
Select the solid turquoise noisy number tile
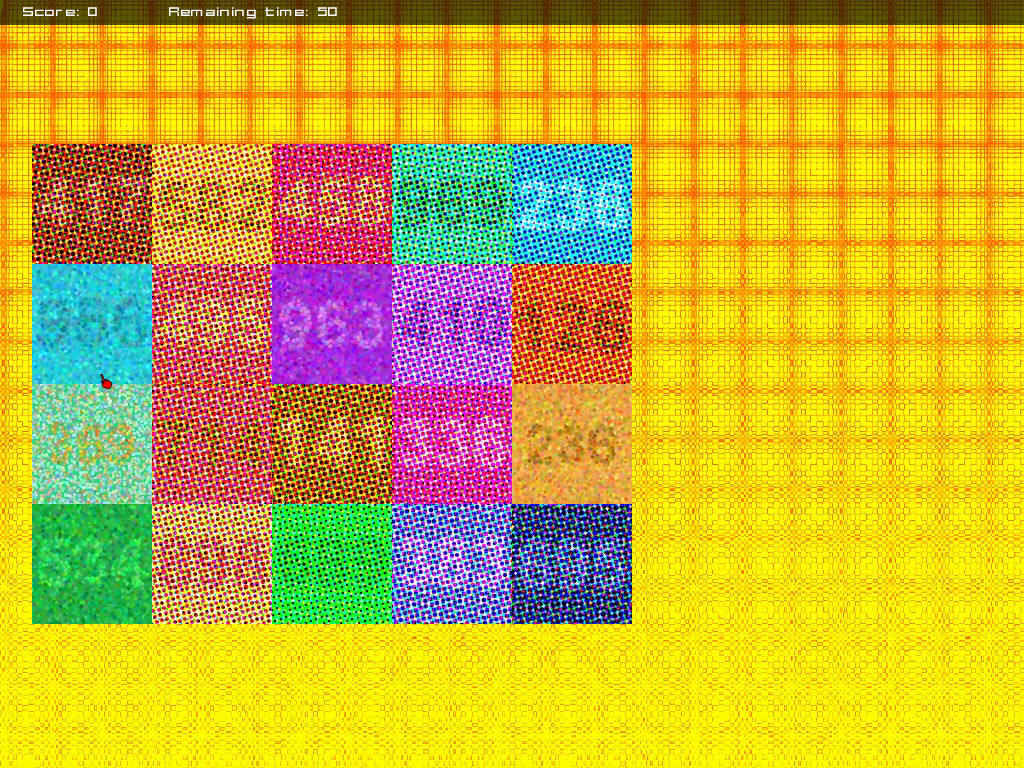point(92,324)
